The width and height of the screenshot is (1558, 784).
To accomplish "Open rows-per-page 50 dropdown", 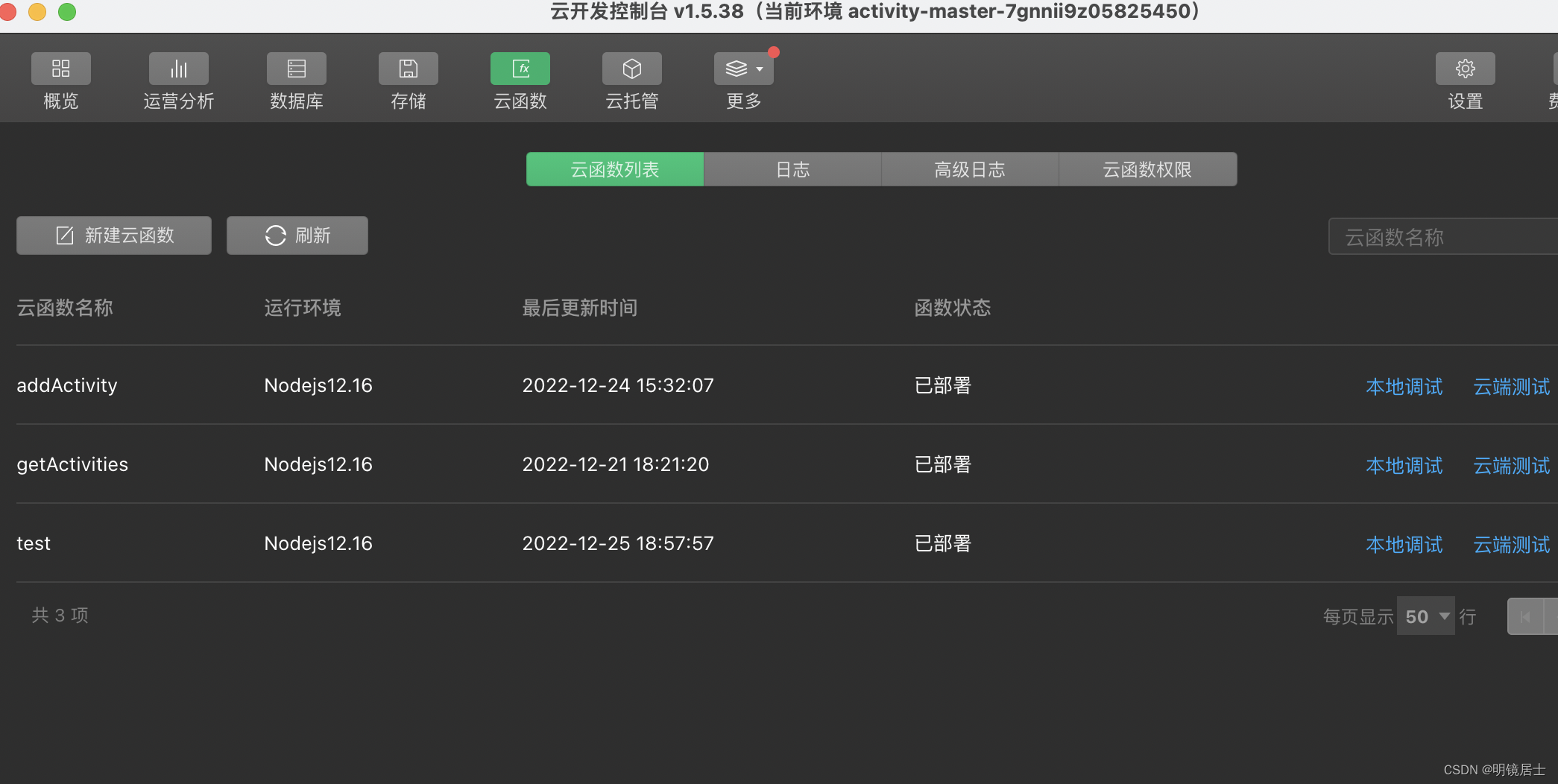I will click(x=1426, y=616).
